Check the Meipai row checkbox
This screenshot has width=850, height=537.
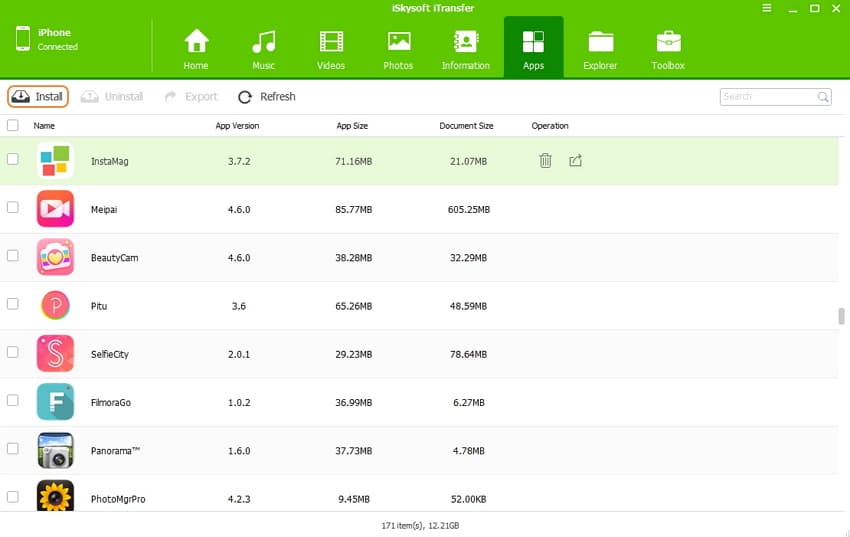pyautogui.click(x=12, y=207)
